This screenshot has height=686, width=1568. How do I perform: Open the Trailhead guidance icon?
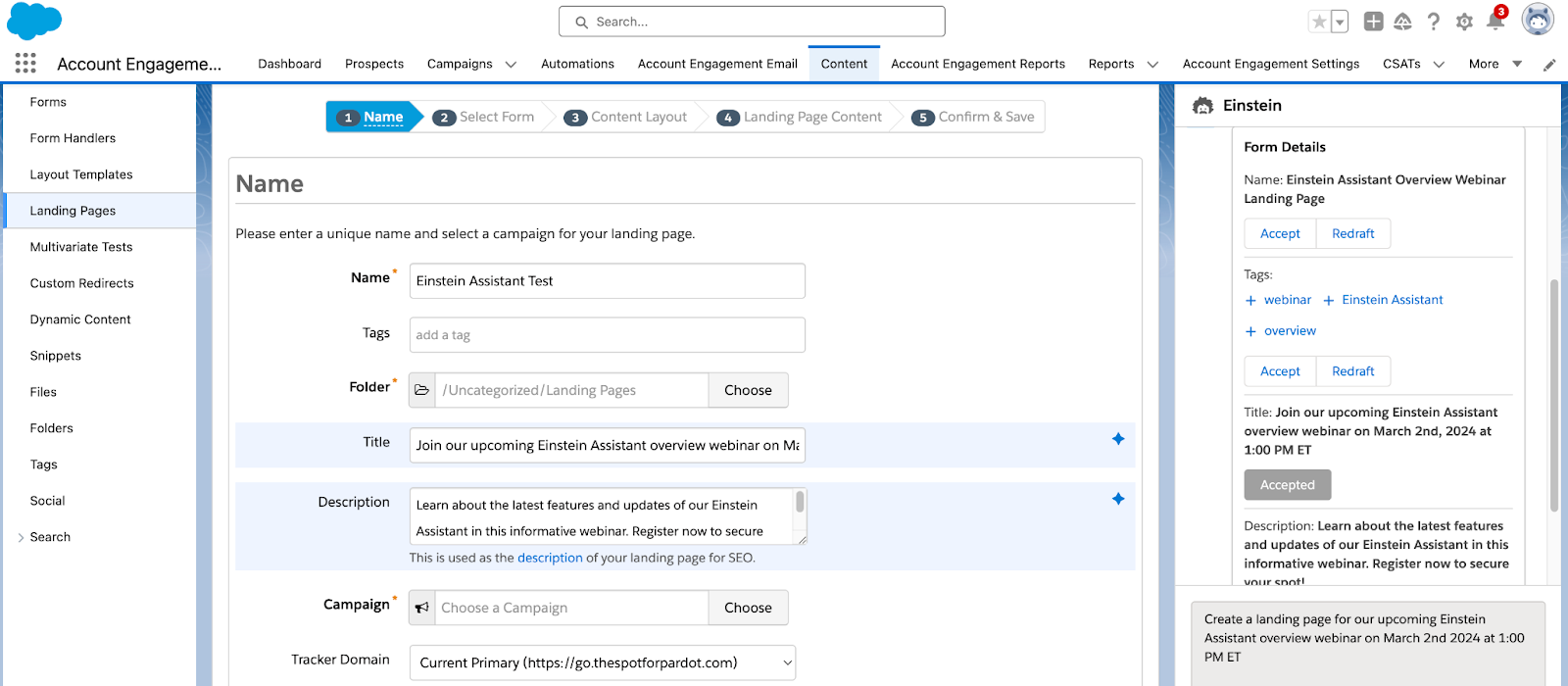click(1402, 22)
